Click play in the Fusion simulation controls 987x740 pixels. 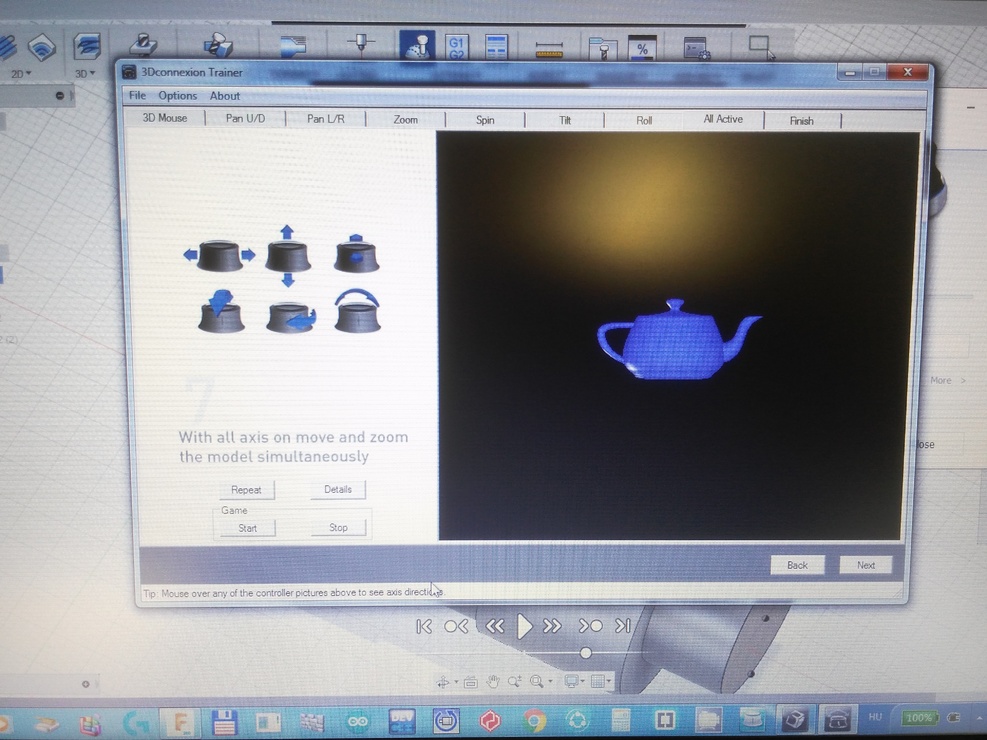(524, 626)
